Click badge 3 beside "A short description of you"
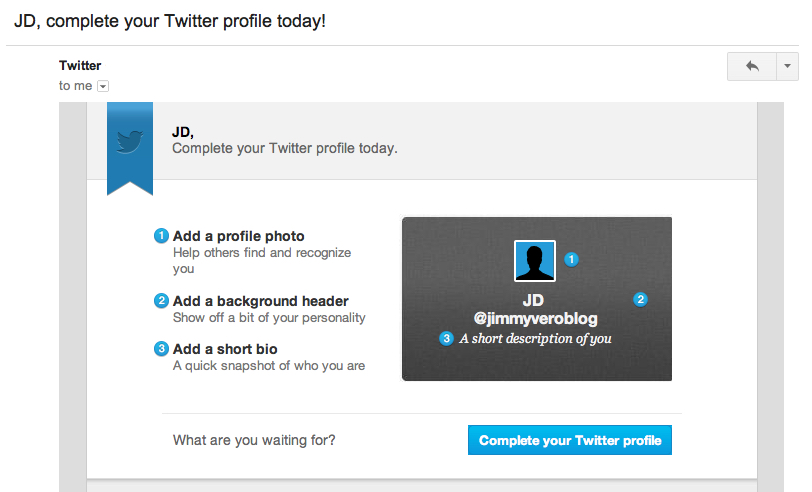 point(447,338)
